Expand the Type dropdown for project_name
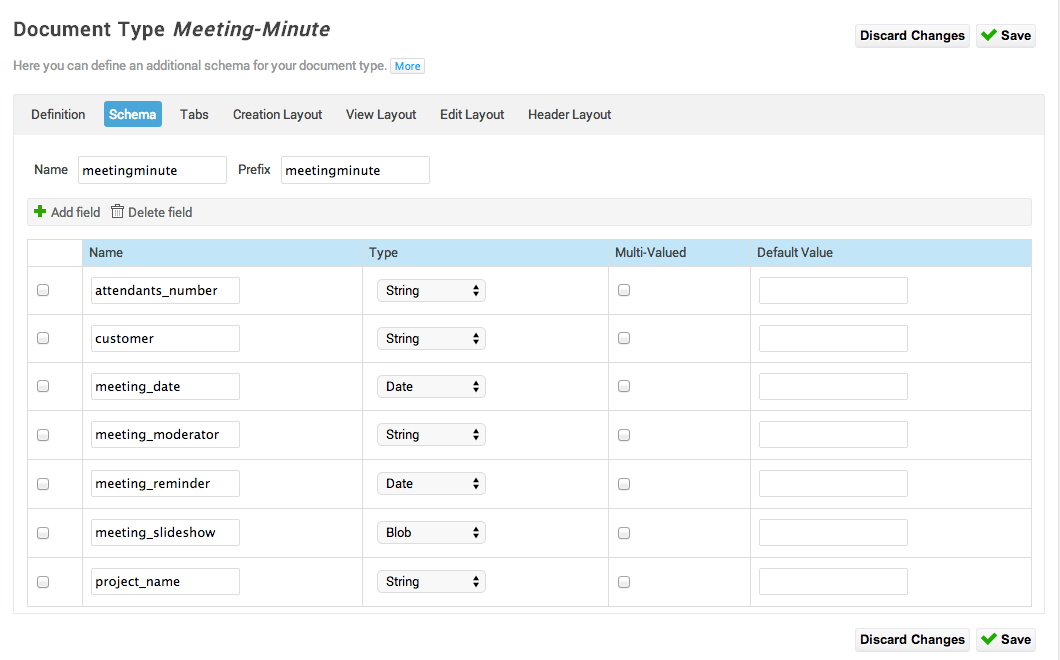This screenshot has width=1060, height=660. pos(431,582)
